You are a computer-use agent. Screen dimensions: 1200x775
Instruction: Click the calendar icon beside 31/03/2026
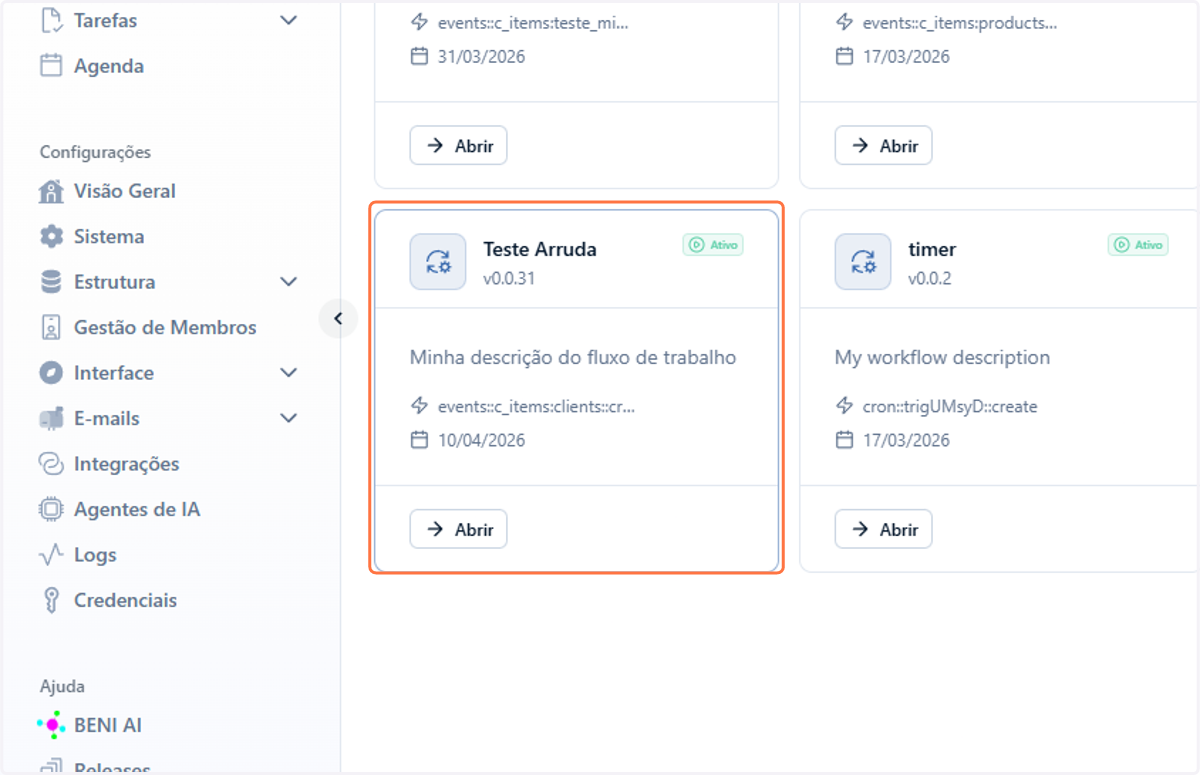point(420,56)
